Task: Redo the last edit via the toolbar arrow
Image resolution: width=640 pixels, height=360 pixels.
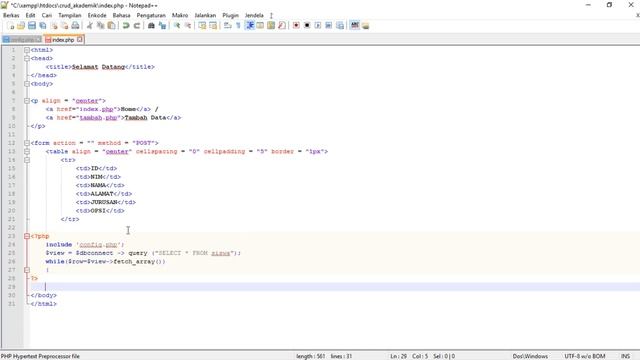Action: tap(137, 26)
